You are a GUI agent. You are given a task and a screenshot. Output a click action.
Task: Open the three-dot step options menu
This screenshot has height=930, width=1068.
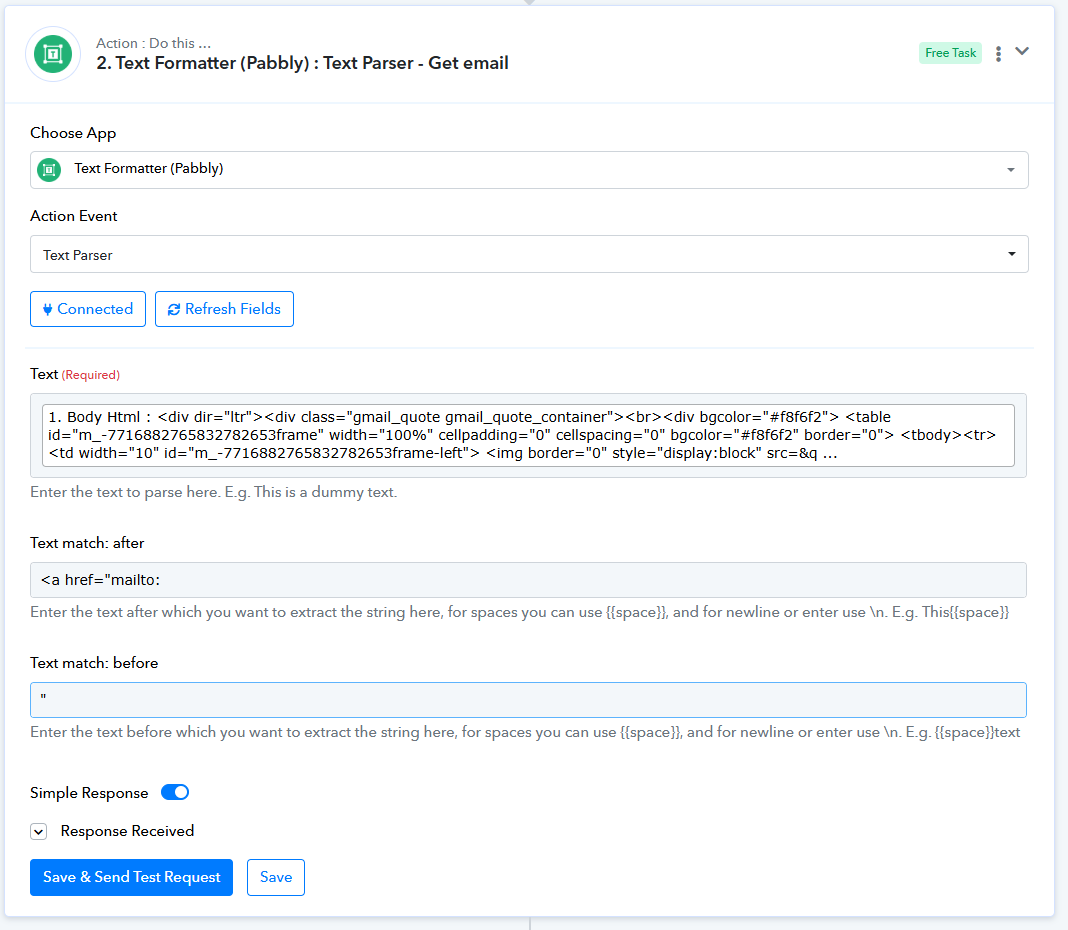998,54
